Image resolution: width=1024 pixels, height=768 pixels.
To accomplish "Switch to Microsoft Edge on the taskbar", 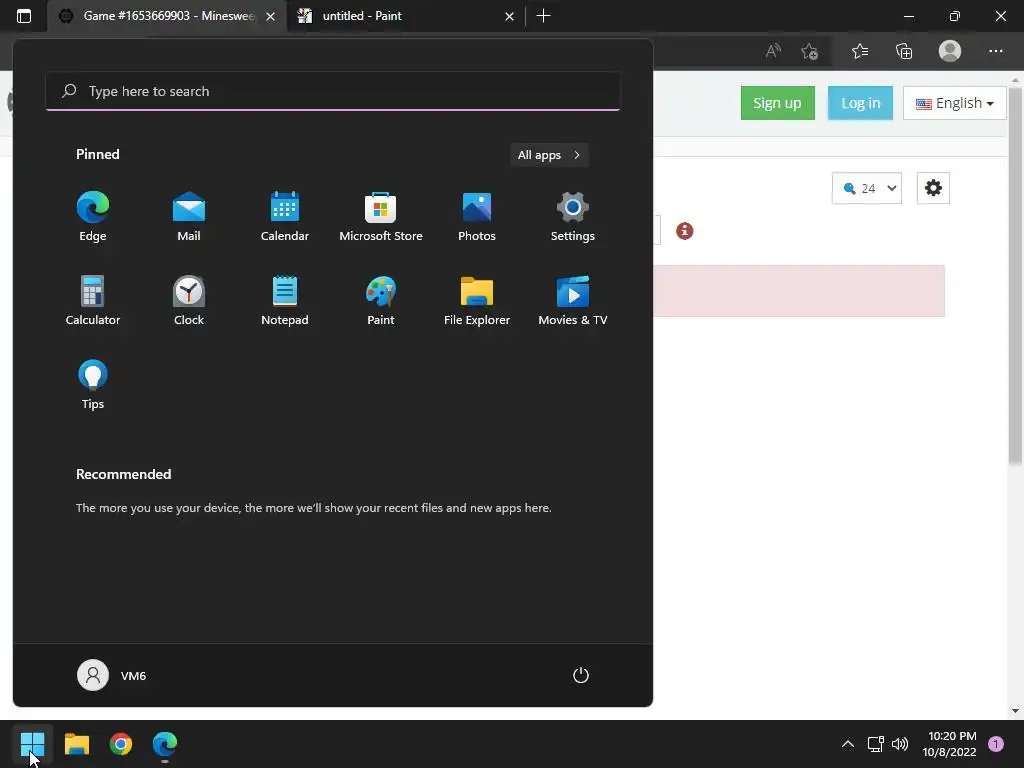I will click(x=165, y=744).
